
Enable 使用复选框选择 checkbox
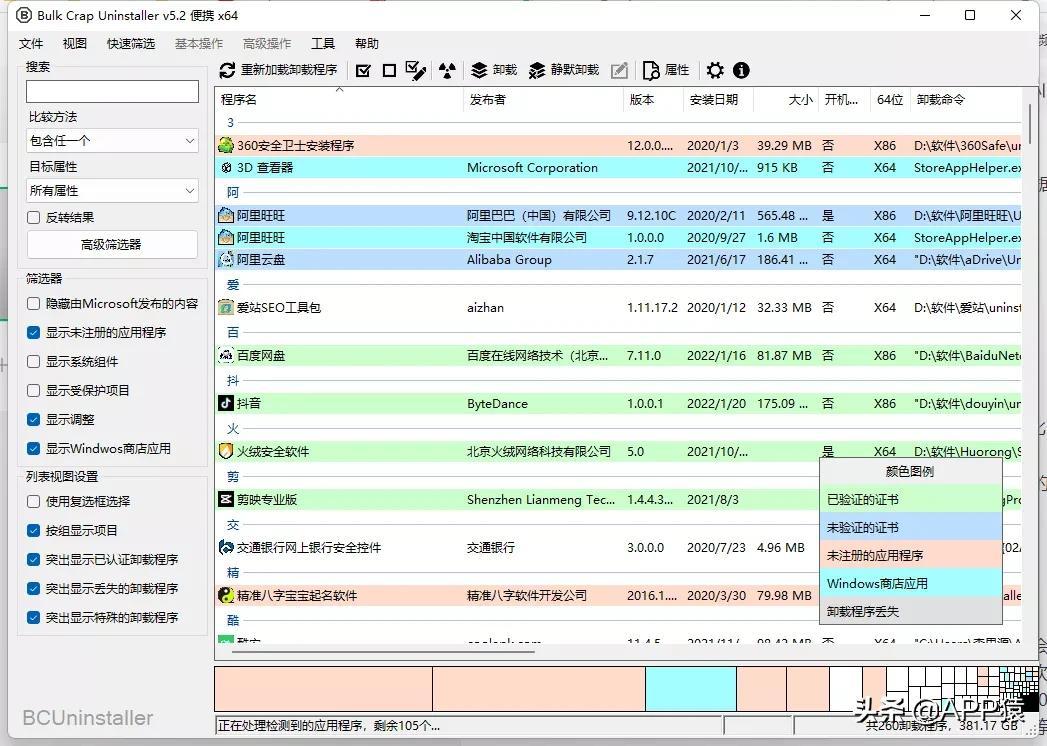(33, 501)
